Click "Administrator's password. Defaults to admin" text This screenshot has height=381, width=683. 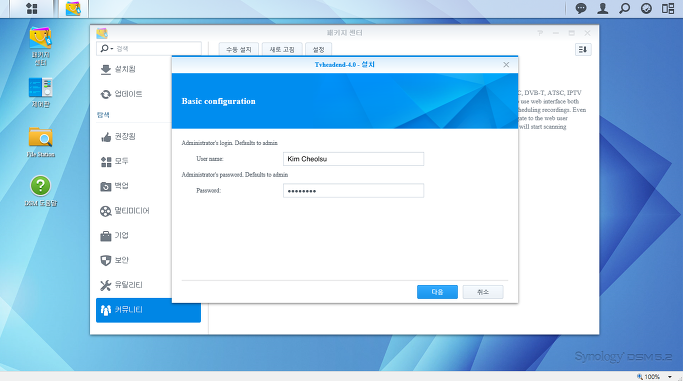click(235, 175)
